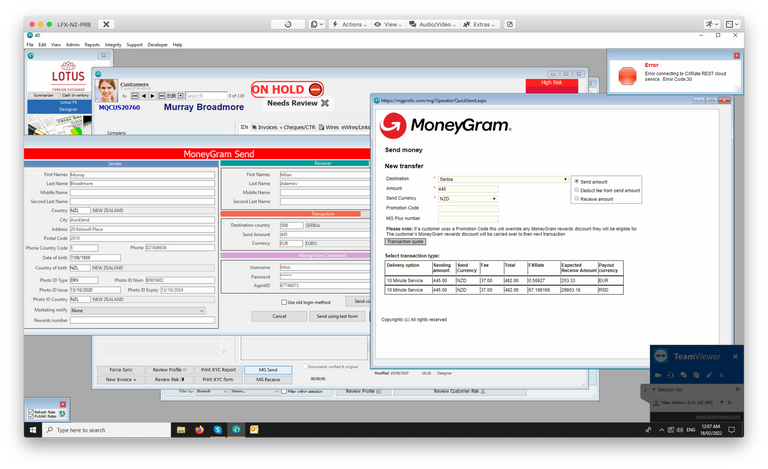The image size is (768, 469).
Task: Select the Receive amount radio button
Action: click(576, 199)
